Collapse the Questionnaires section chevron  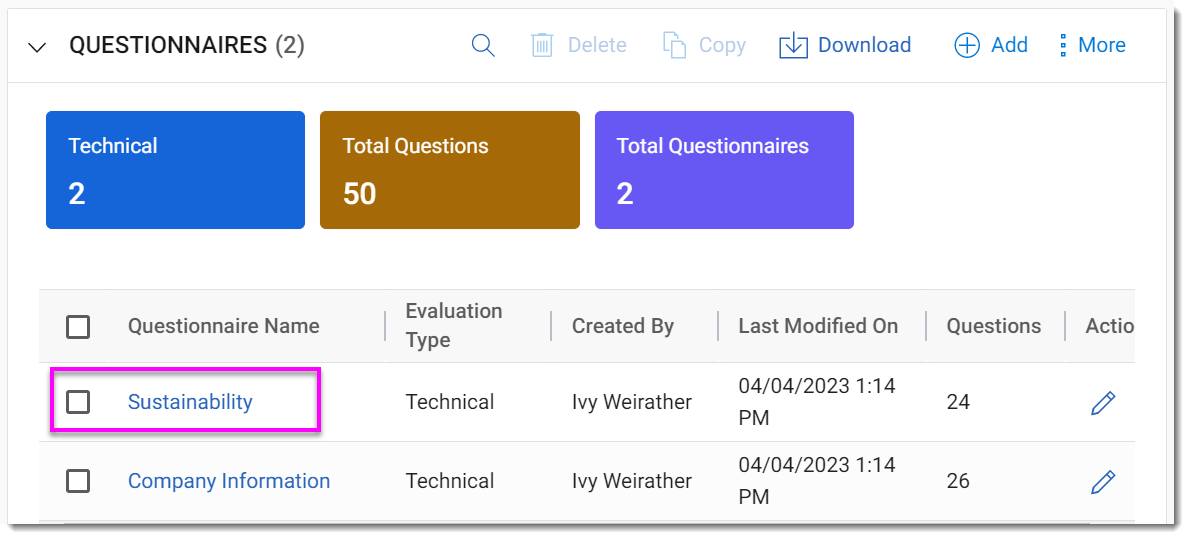[38, 47]
